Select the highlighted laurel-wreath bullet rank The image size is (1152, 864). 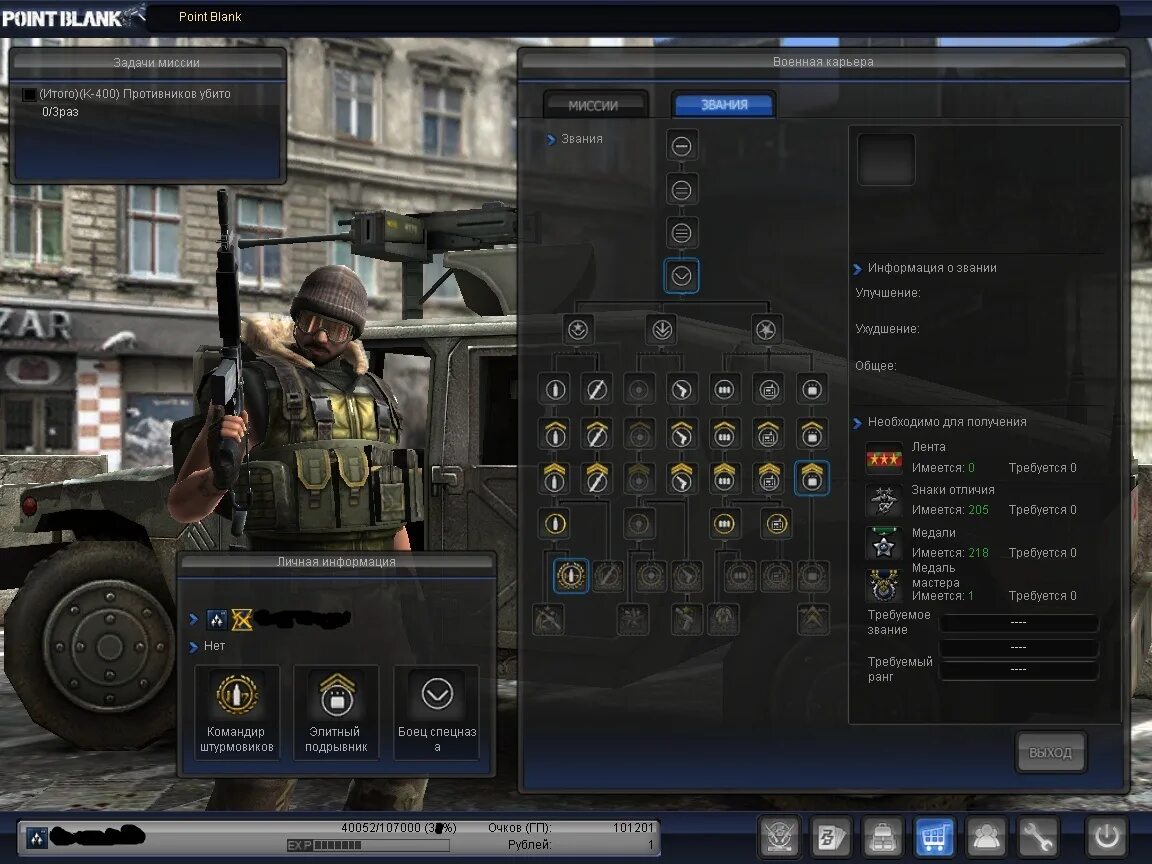tap(571, 575)
